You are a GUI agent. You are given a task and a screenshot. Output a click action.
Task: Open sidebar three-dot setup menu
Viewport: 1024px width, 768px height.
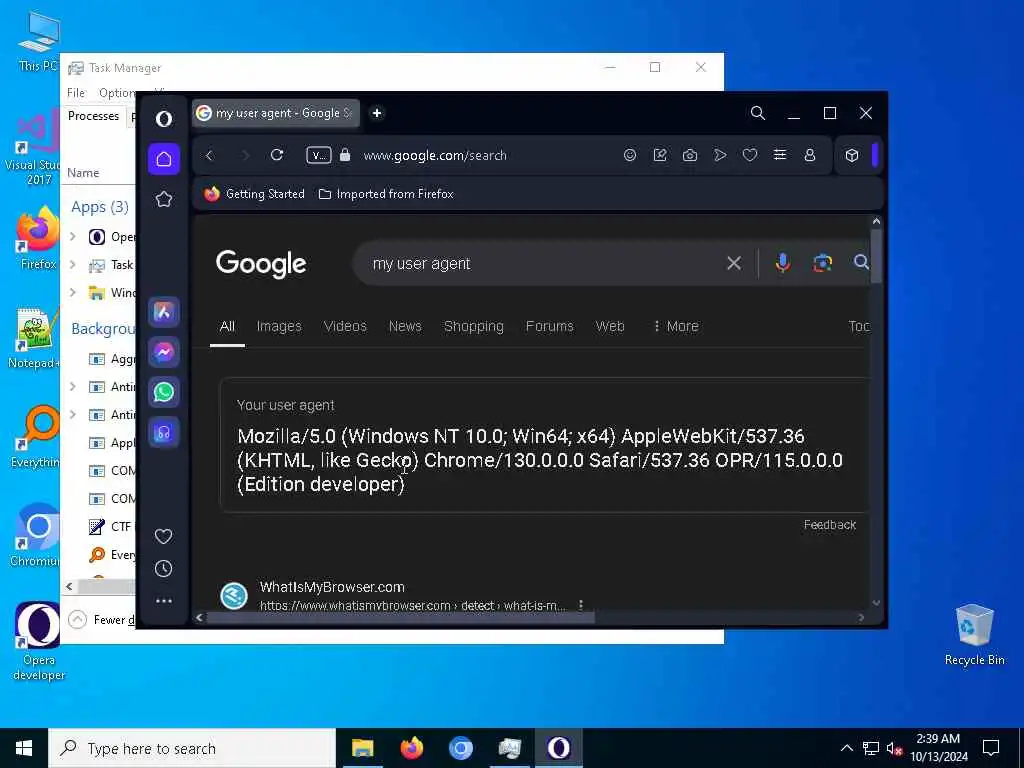pyautogui.click(x=164, y=600)
